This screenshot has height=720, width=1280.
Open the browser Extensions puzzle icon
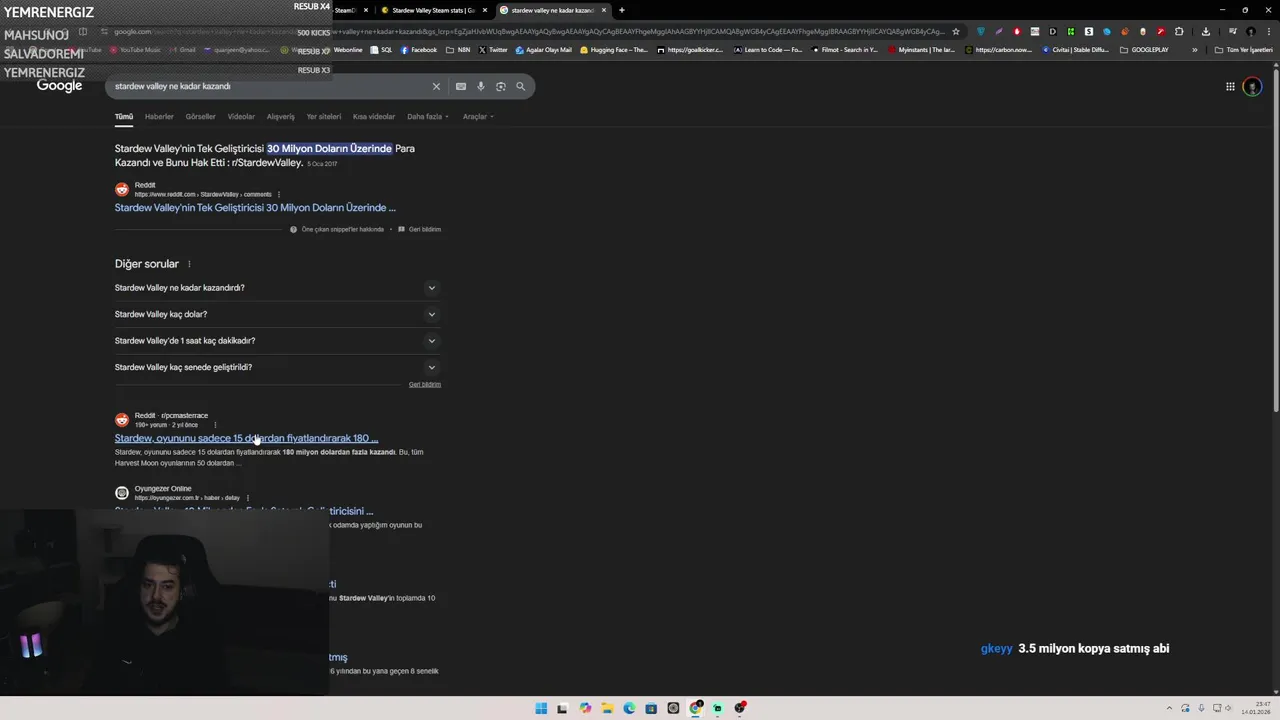(1179, 31)
